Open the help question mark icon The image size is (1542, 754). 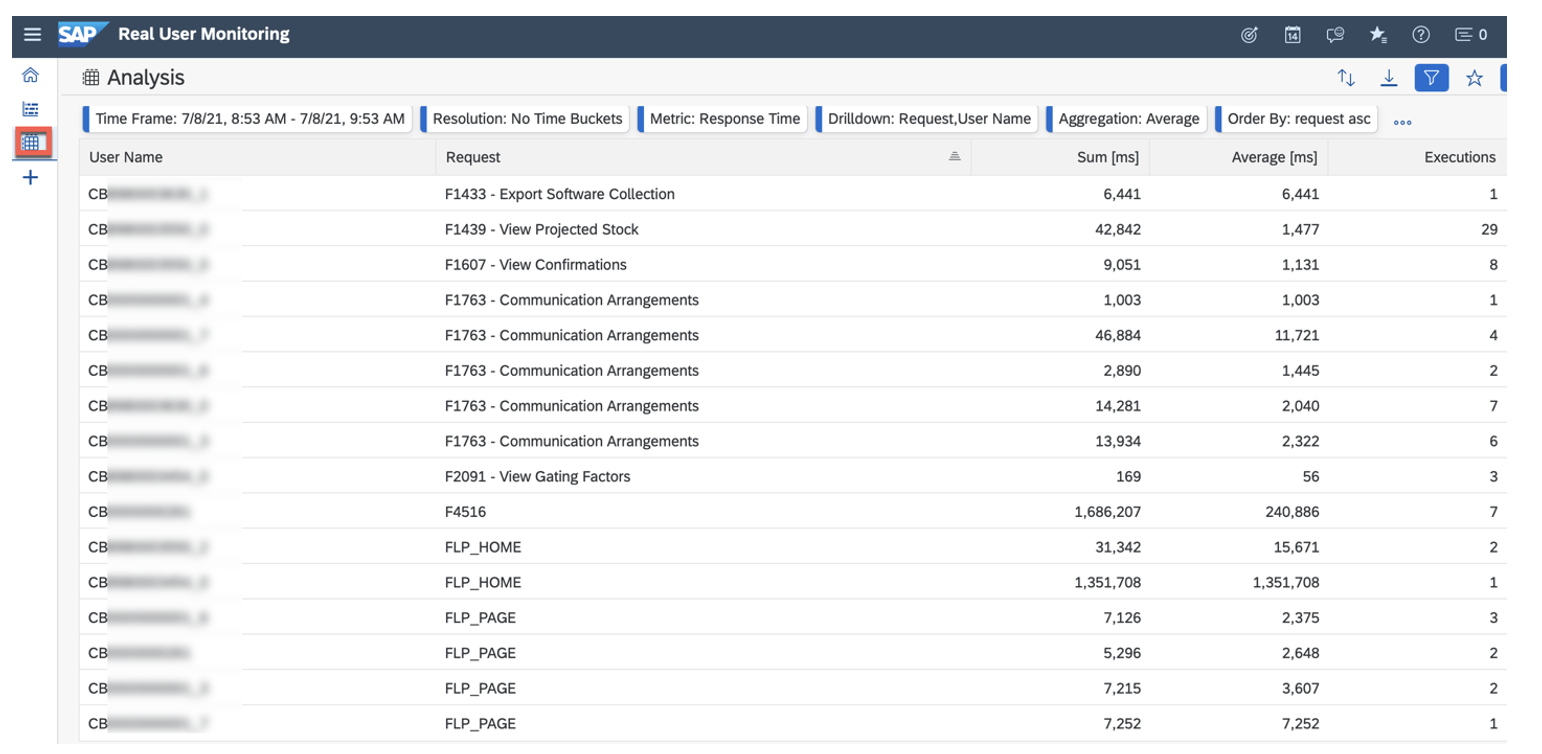pyautogui.click(x=1420, y=35)
